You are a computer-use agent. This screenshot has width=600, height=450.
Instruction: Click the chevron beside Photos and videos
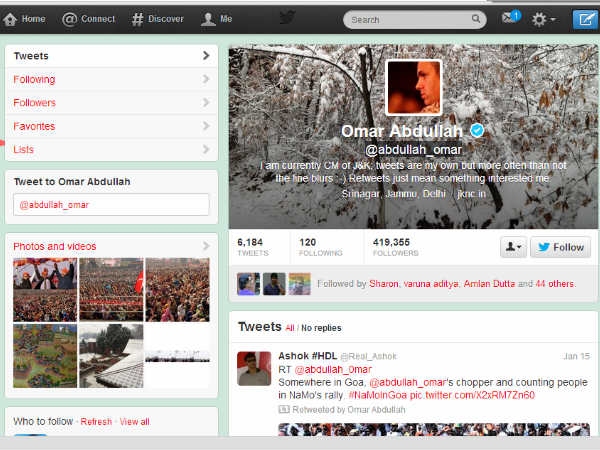tap(206, 246)
